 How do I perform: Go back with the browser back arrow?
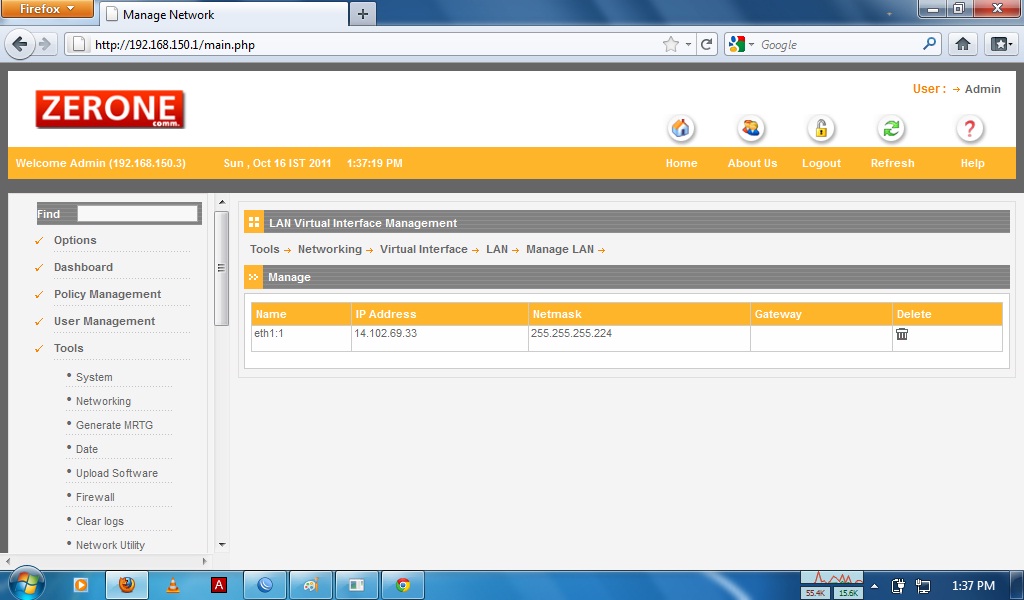pyautogui.click(x=20, y=44)
